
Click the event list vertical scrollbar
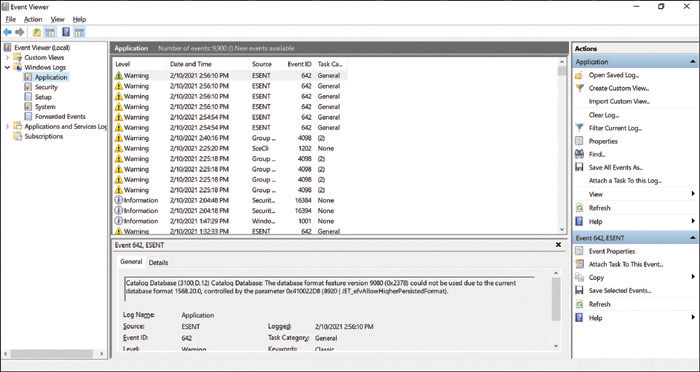tap(562, 145)
